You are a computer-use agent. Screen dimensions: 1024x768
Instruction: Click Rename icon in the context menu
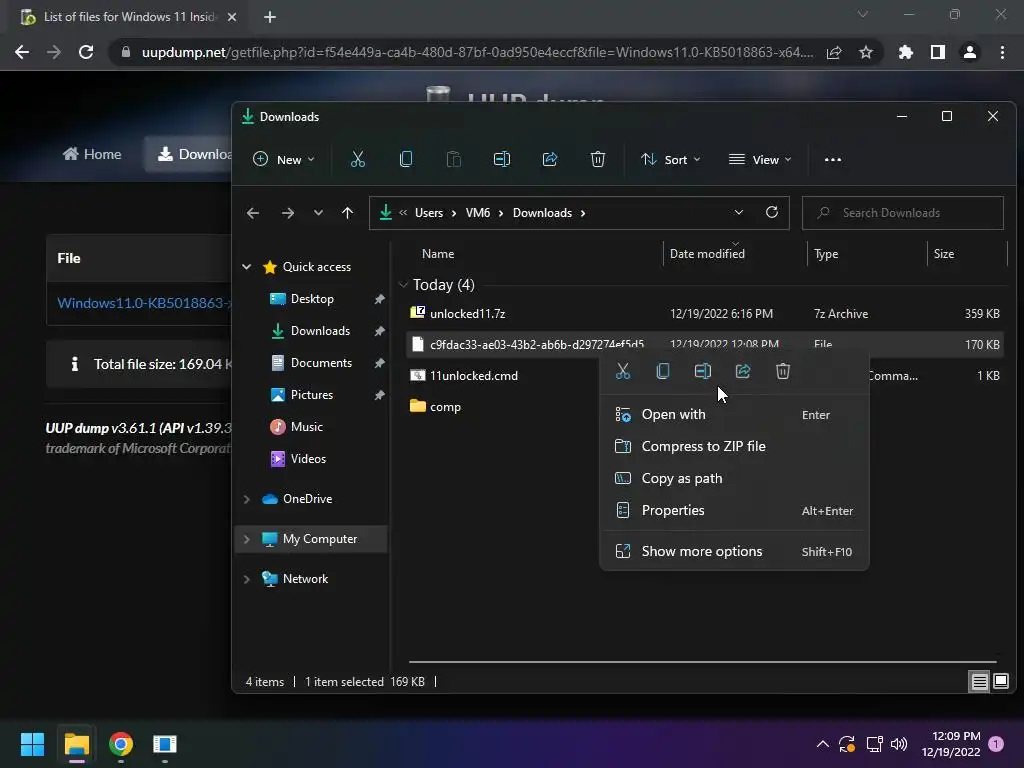tap(703, 372)
